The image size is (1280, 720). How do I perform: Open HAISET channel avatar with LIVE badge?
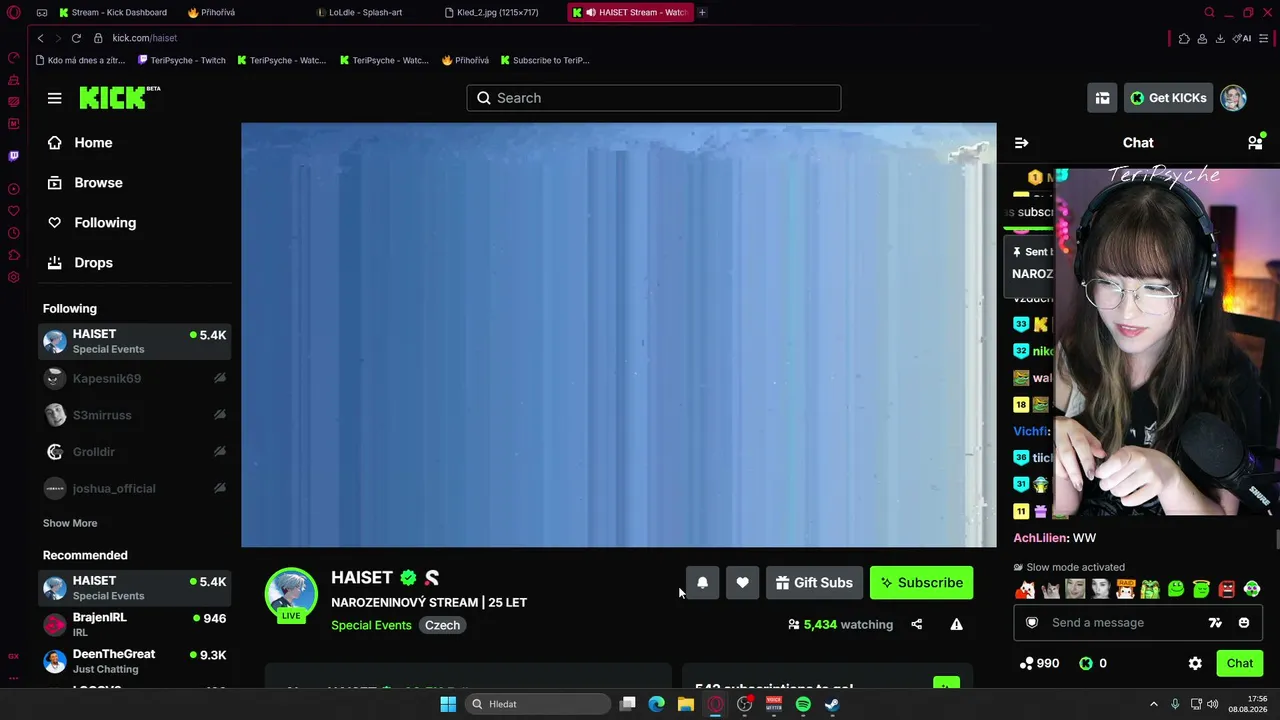click(x=291, y=594)
